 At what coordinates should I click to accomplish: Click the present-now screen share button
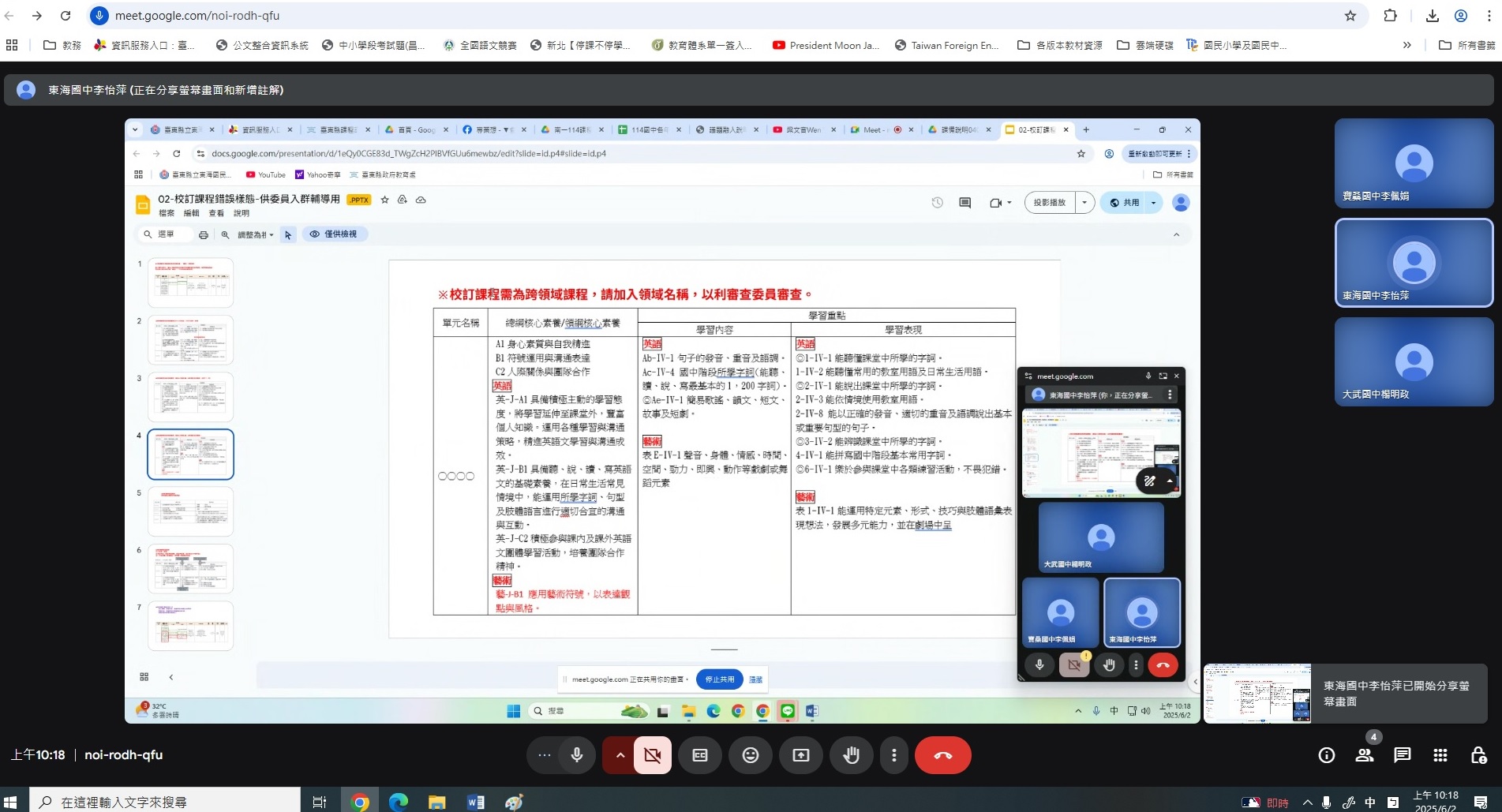(801, 755)
